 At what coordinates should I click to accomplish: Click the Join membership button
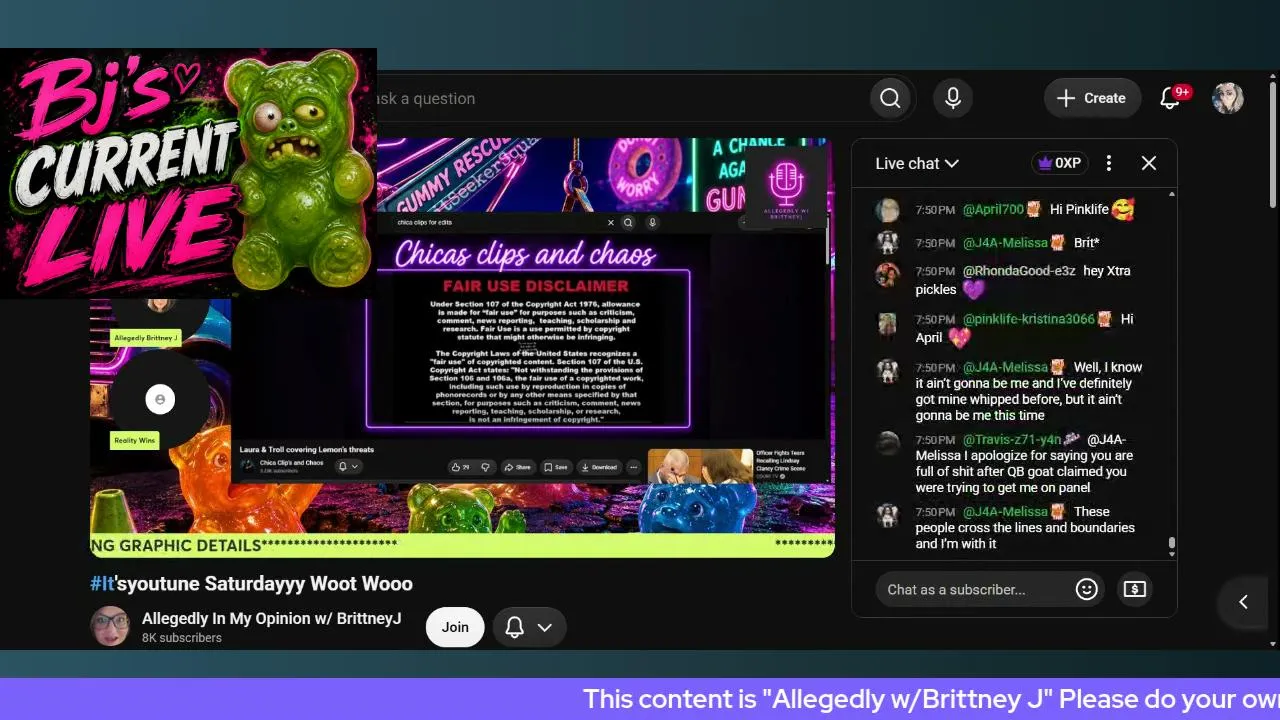[x=455, y=627]
